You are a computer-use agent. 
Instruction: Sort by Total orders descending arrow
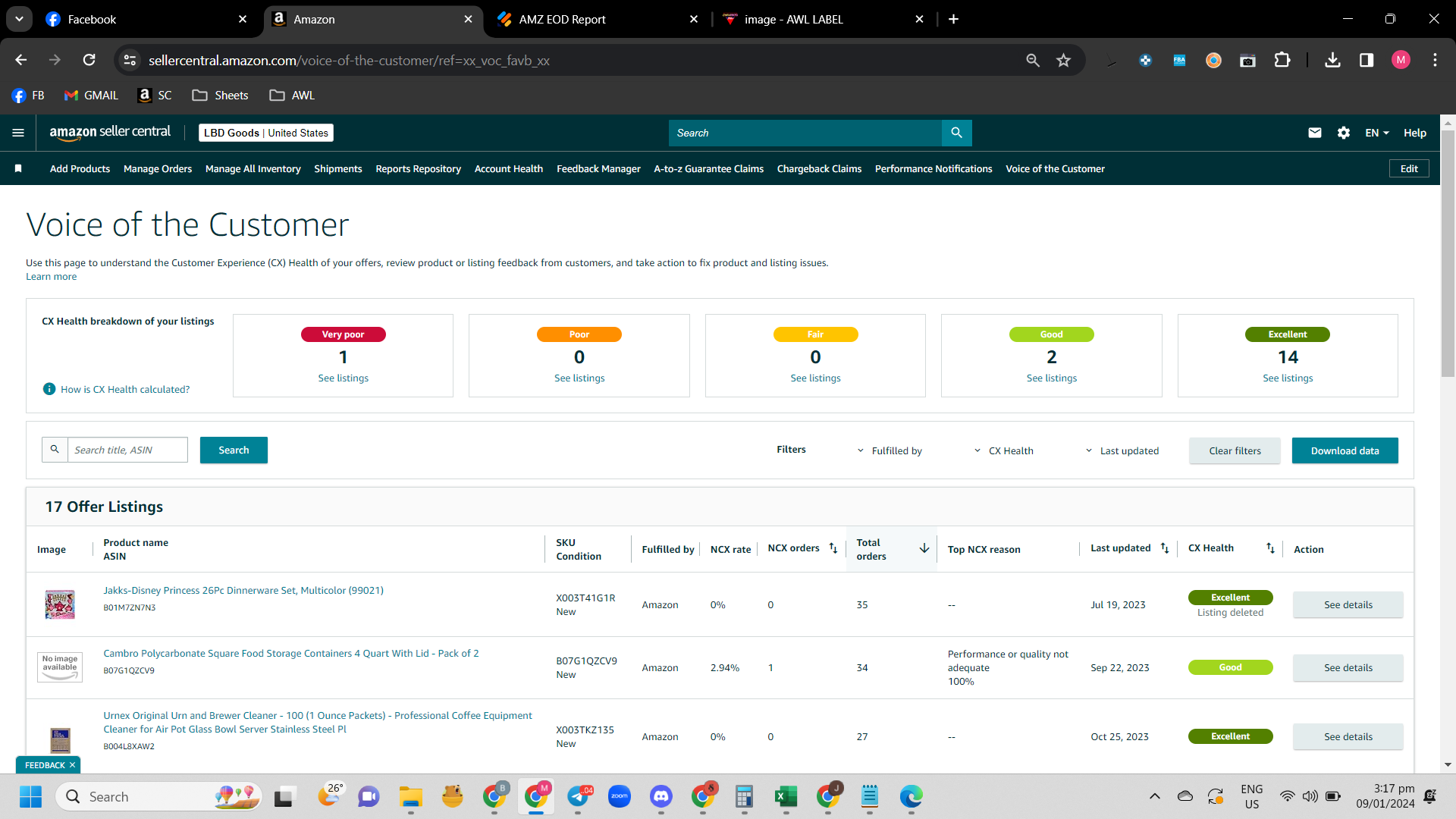[924, 548]
